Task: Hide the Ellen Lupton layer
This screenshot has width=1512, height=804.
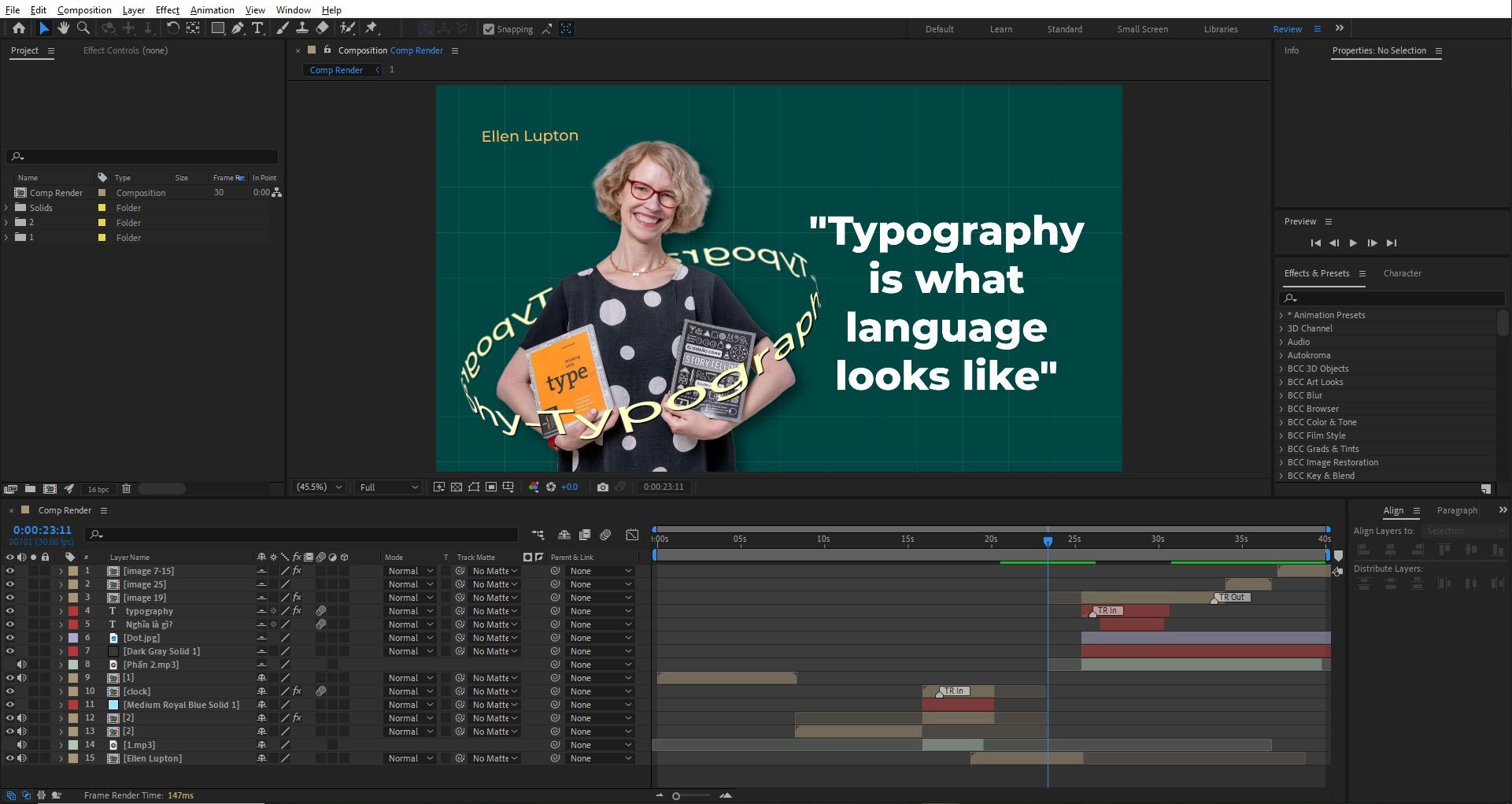Action: (x=9, y=758)
